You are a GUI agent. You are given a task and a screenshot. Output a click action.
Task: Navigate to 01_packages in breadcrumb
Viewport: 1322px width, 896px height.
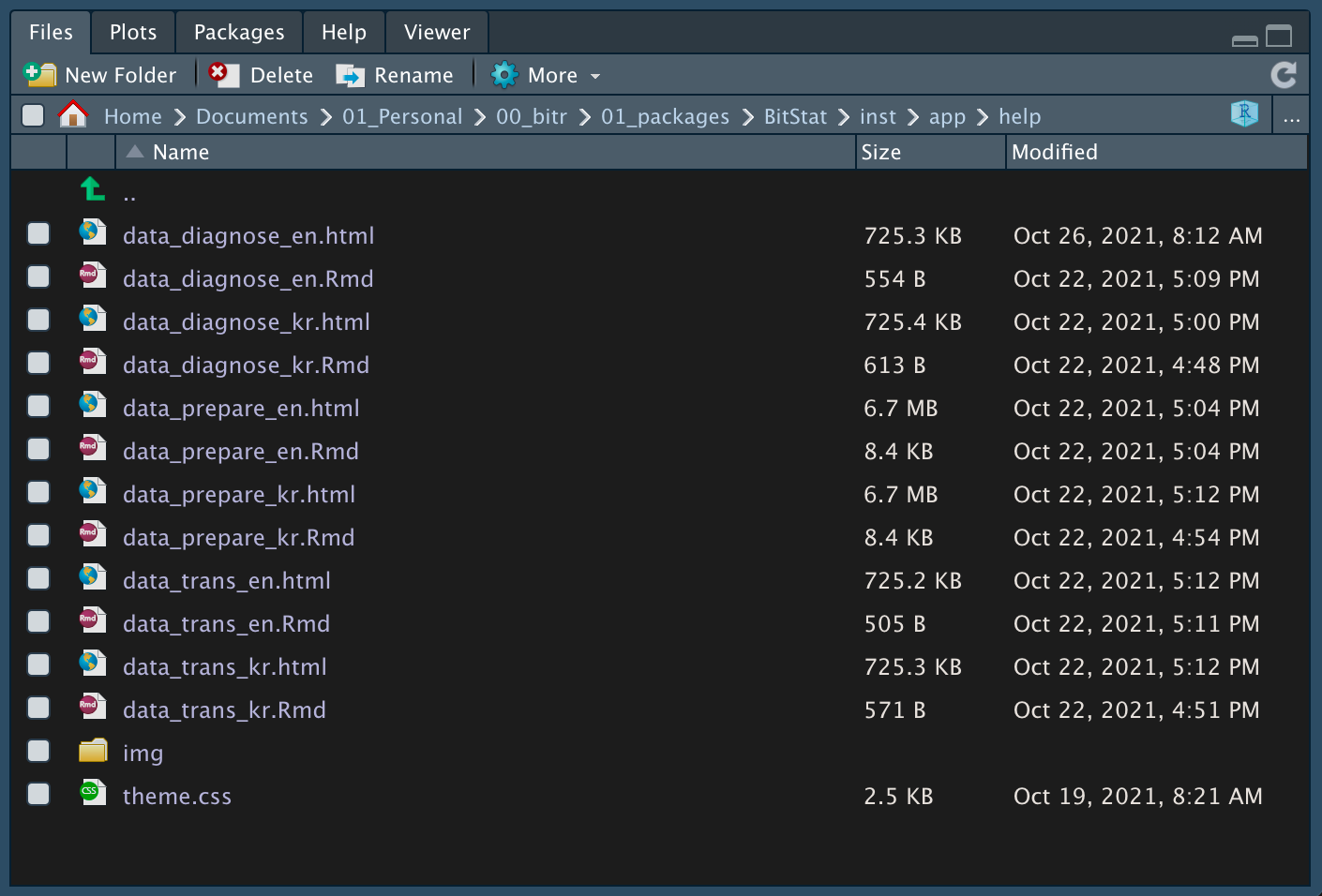pyautogui.click(x=665, y=116)
